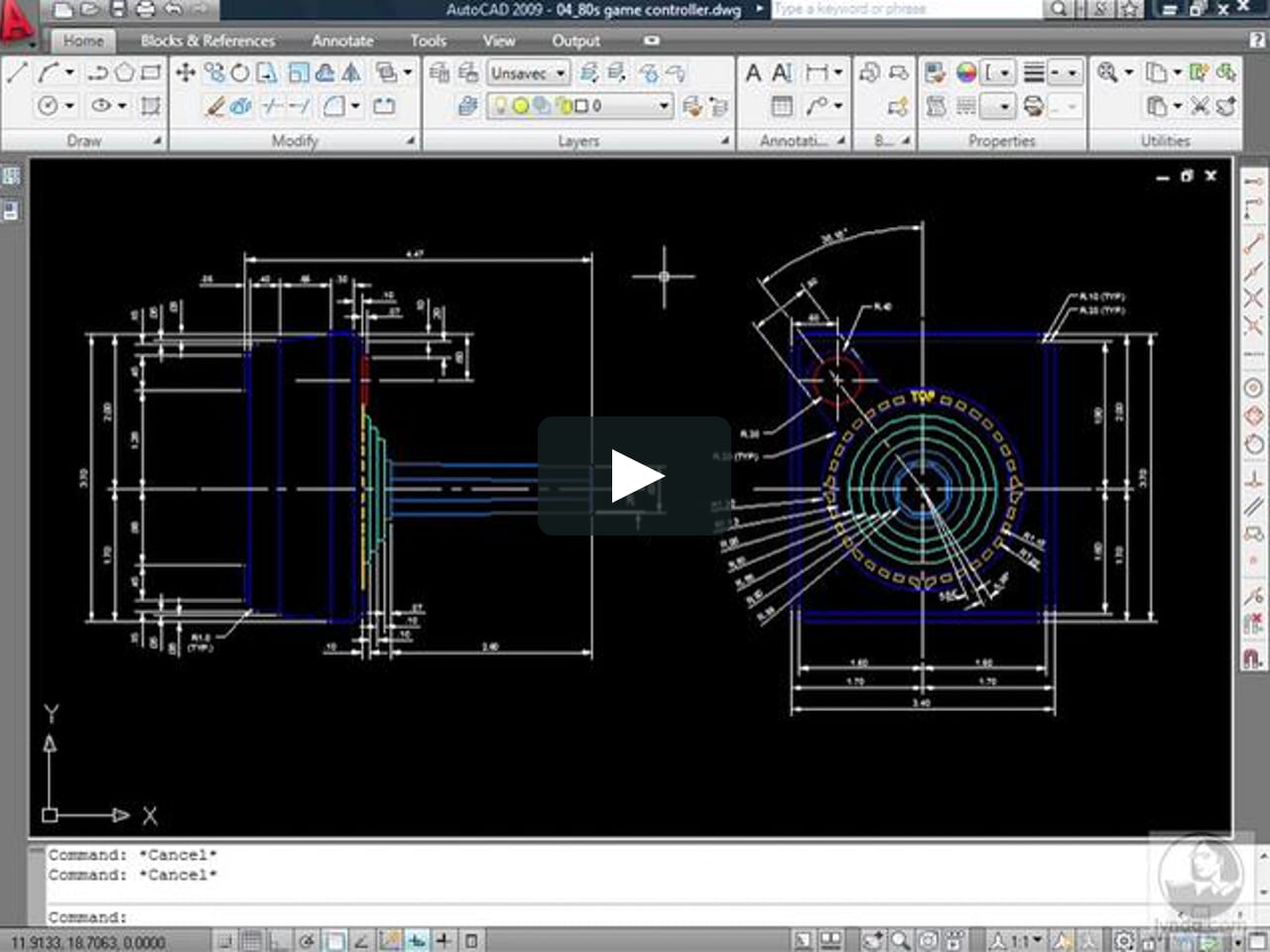The height and width of the screenshot is (952, 1270).
Task: Toggle Polar tracking in status bar
Action: 308,940
